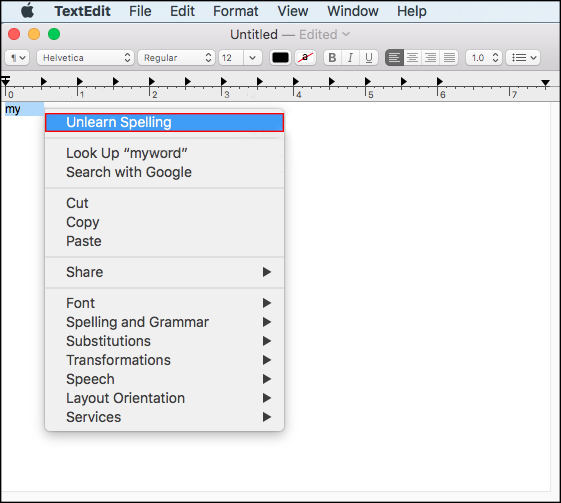Expand the Transformations submenu
The width and height of the screenshot is (561, 503).
(165, 360)
